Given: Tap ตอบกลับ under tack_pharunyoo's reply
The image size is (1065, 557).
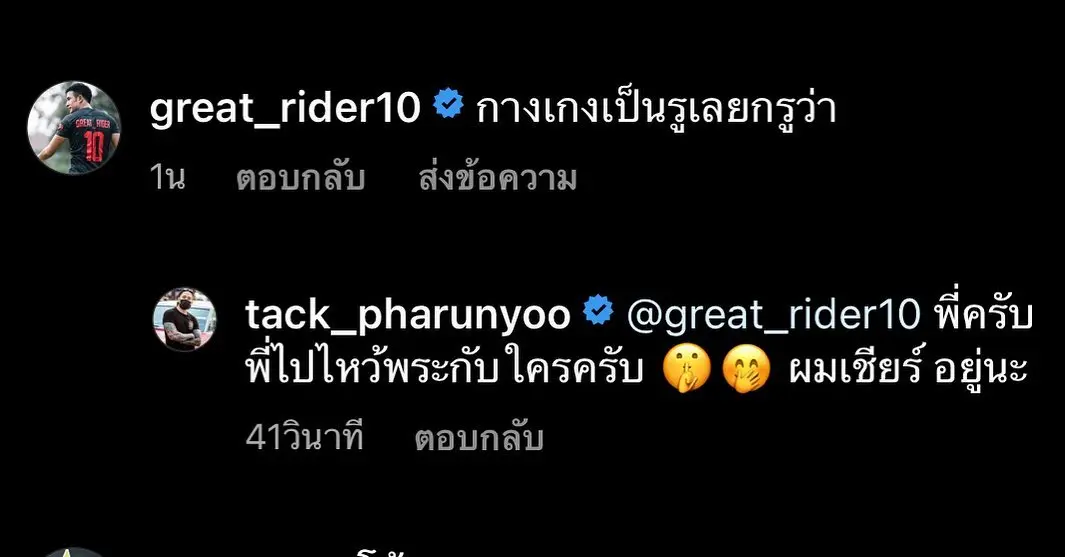Looking at the screenshot, I should (x=480, y=438).
